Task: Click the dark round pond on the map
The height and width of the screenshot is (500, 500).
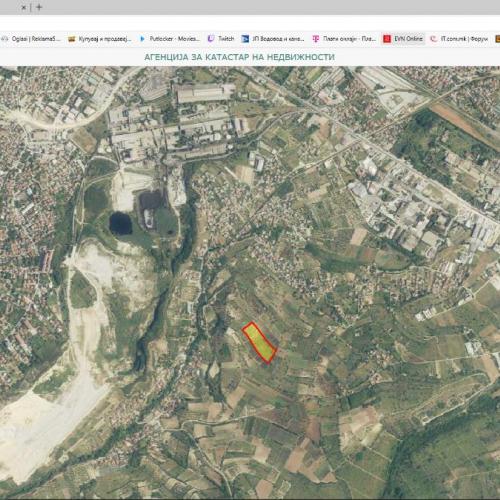Action: tap(120, 223)
